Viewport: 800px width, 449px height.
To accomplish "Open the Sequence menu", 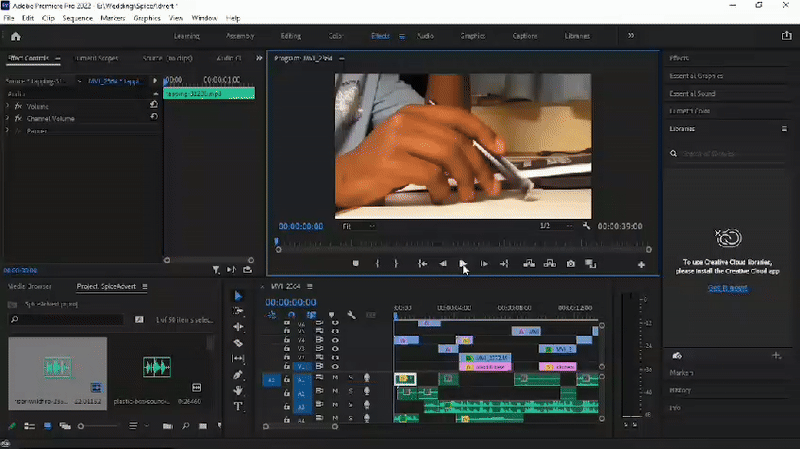I will pyautogui.click(x=78, y=18).
